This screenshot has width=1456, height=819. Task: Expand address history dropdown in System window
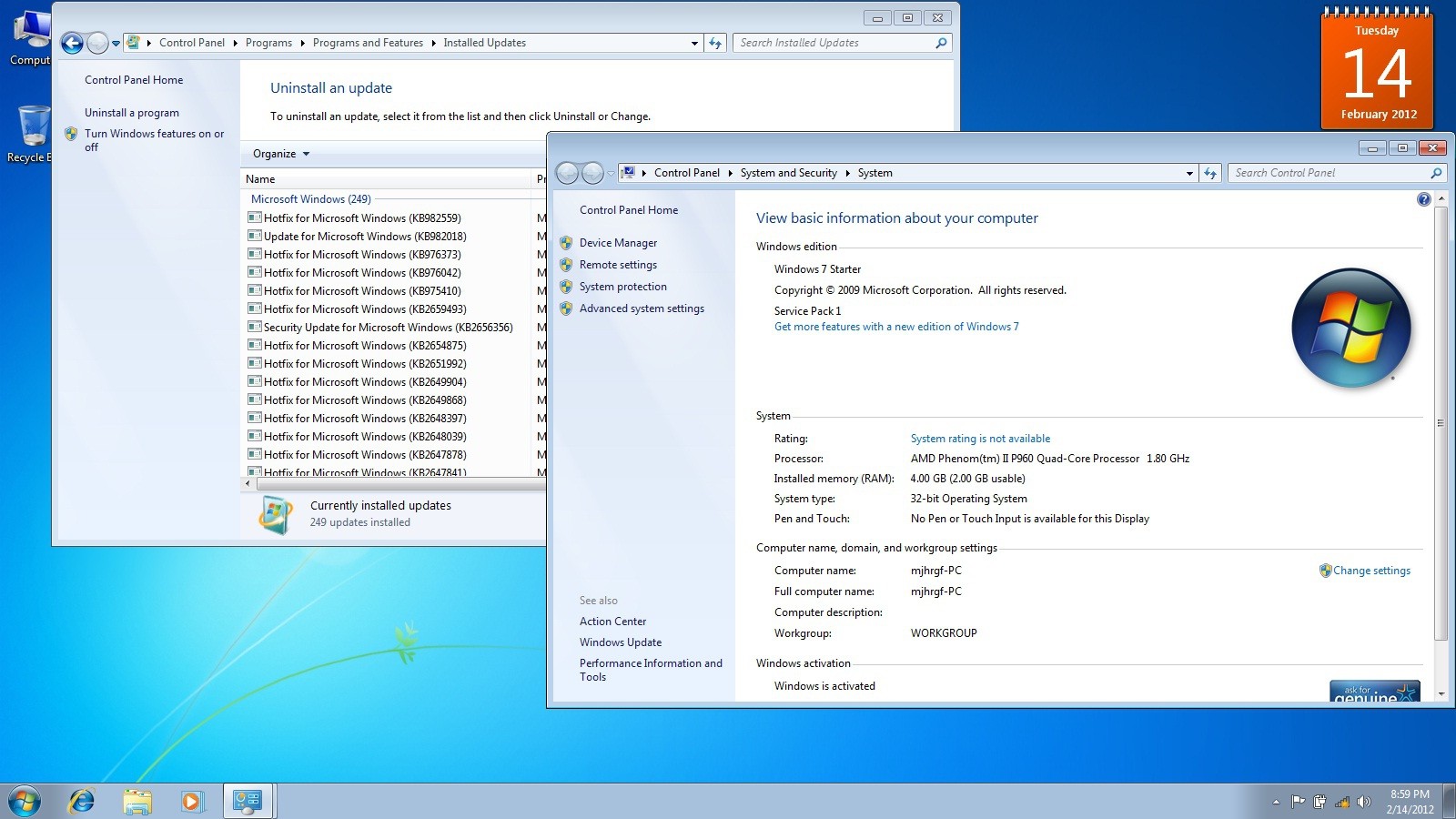(1188, 173)
